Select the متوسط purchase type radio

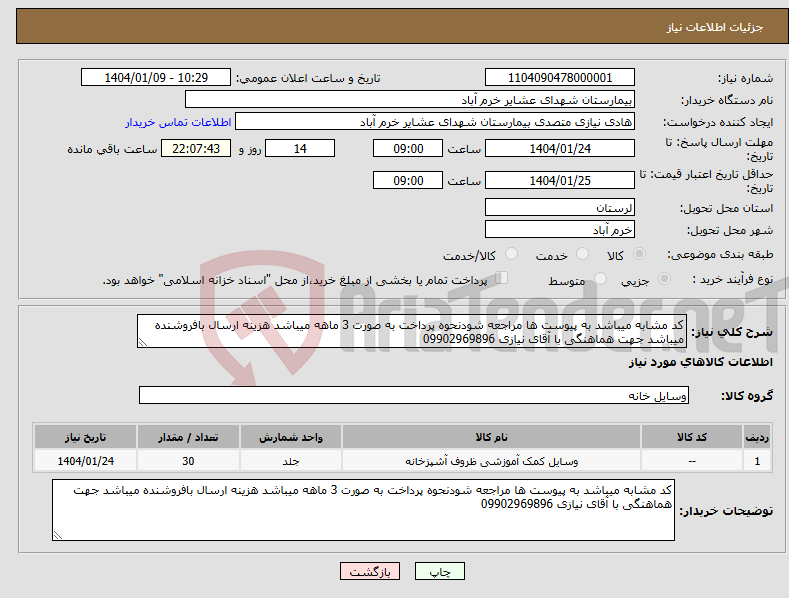(600, 278)
